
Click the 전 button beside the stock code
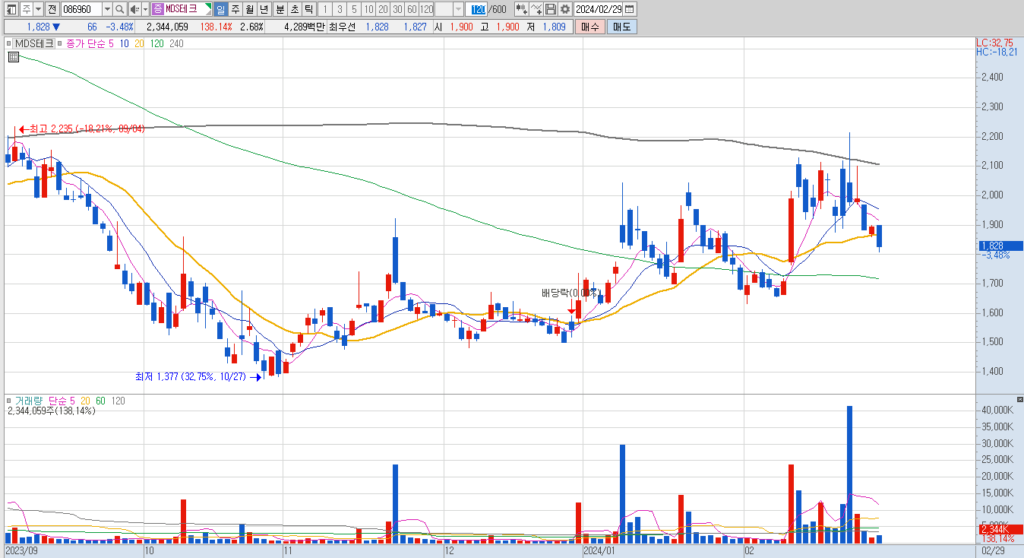pos(52,9)
